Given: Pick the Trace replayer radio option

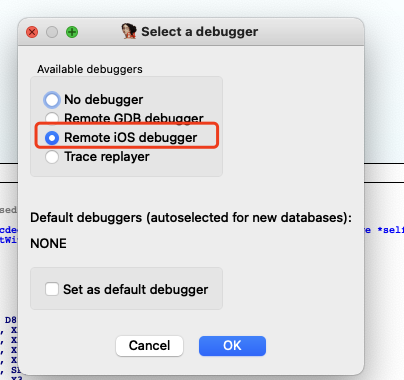Looking at the screenshot, I should (52, 157).
